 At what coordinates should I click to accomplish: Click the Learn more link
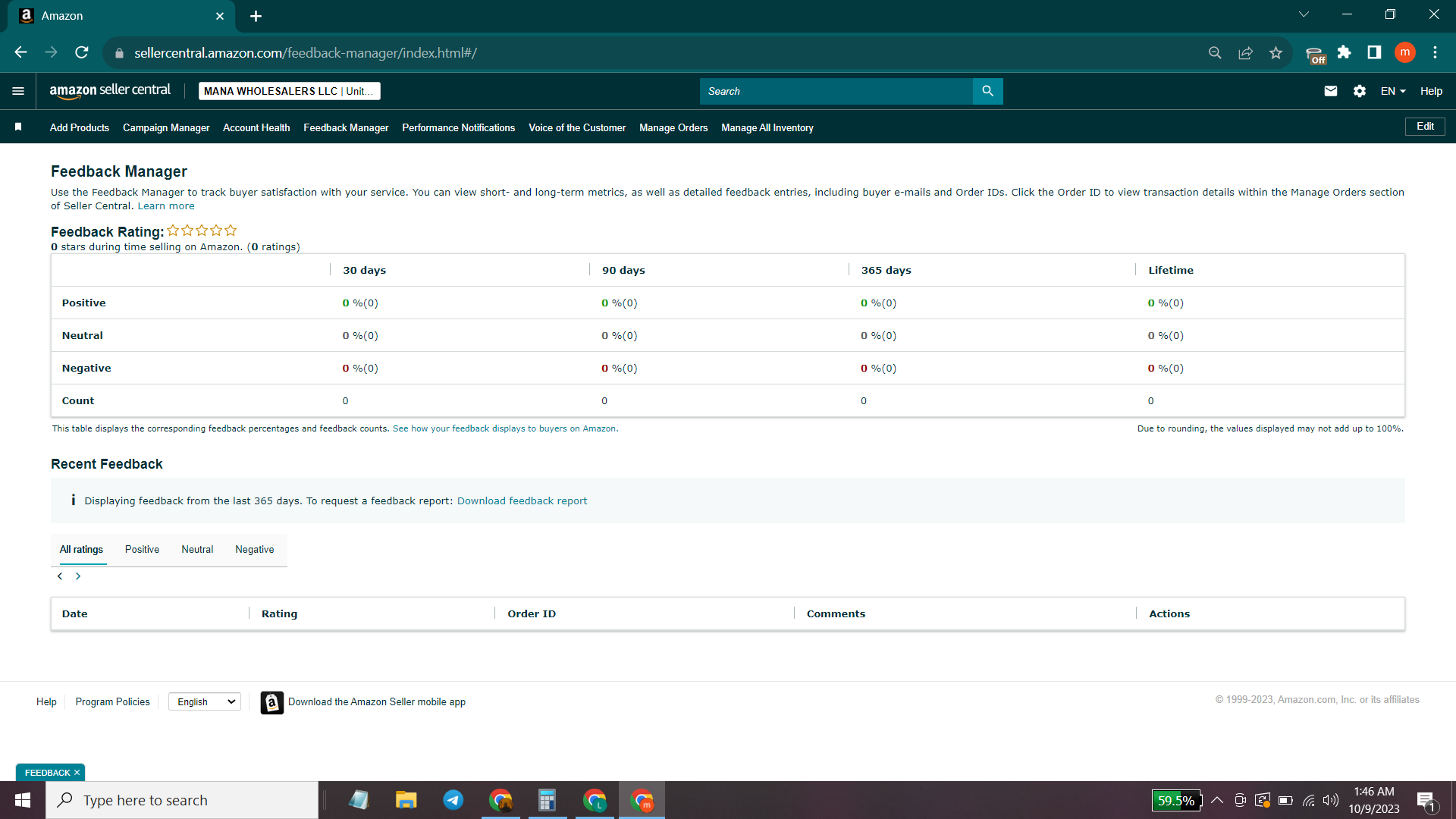(166, 206)
